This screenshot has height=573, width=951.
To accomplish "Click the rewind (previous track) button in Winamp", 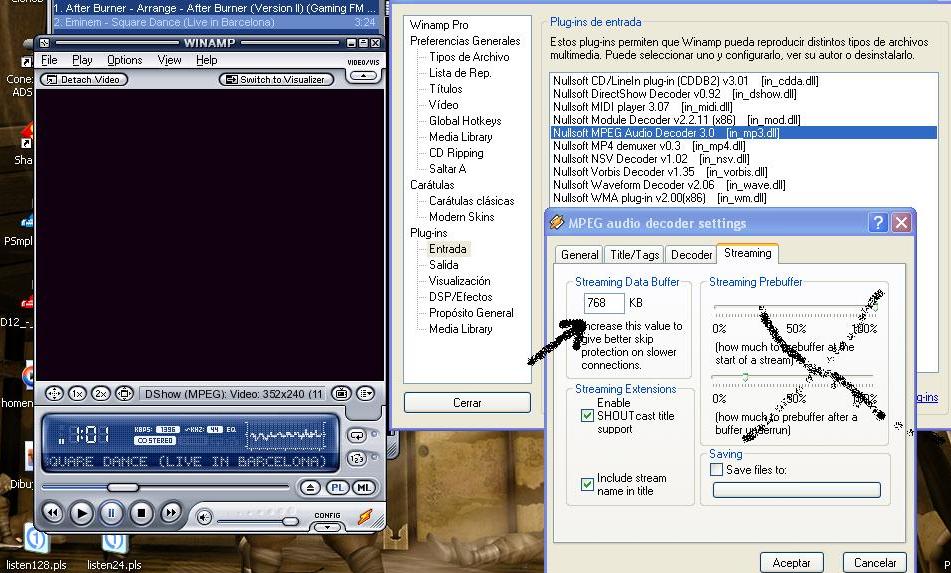I will pos(53,514).
